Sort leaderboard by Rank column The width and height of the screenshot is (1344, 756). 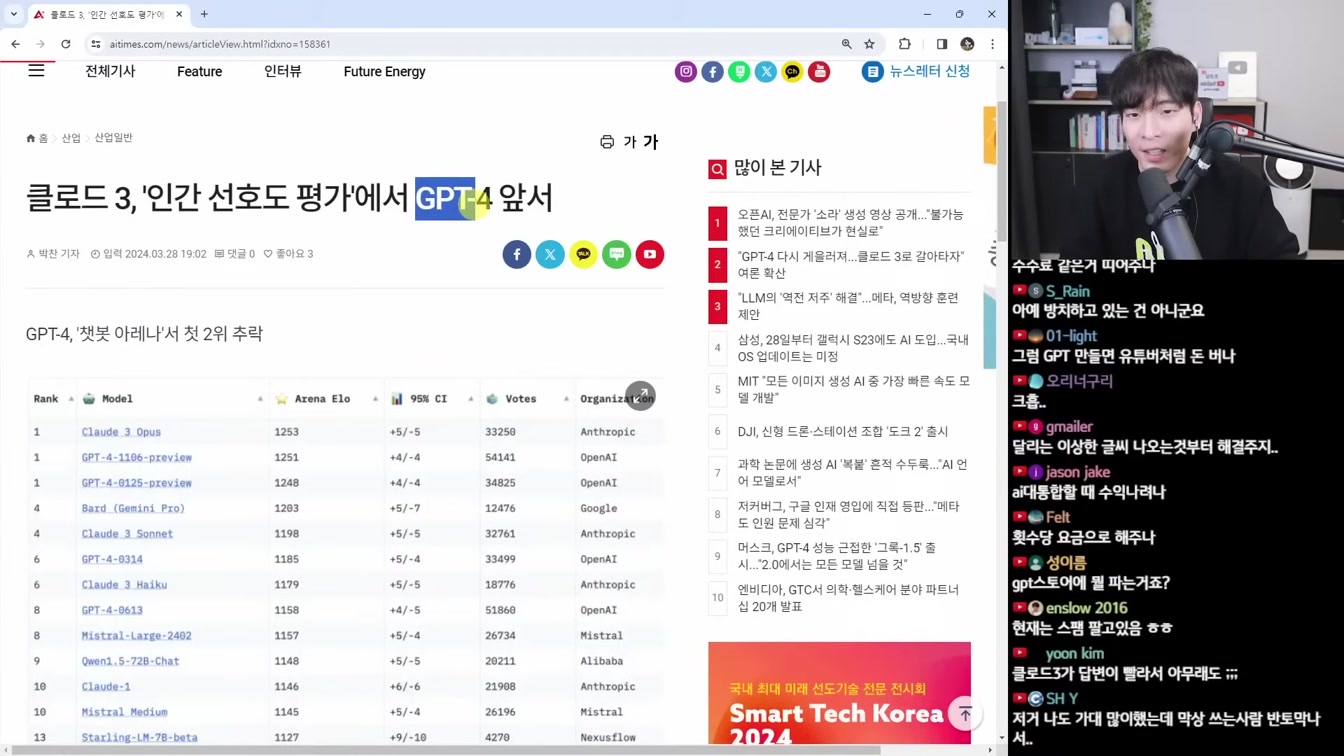[53, 399]
